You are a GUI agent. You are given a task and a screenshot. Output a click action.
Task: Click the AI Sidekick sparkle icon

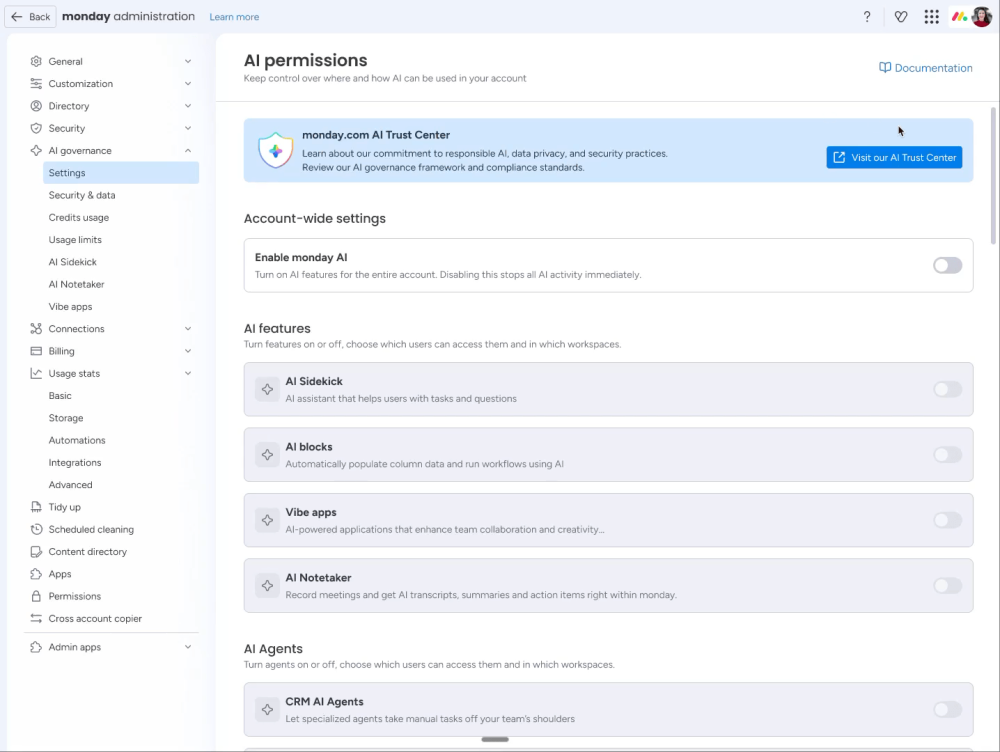tap(267, 390)
